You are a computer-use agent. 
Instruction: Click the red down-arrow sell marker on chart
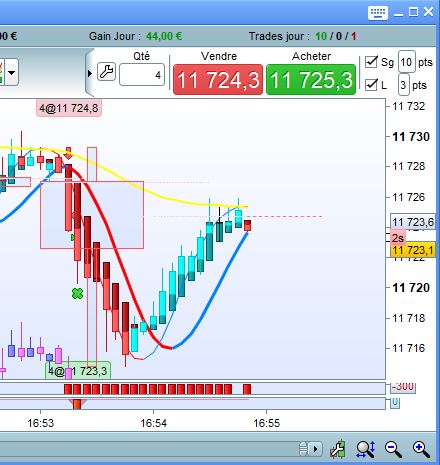[x=68, y=153]
